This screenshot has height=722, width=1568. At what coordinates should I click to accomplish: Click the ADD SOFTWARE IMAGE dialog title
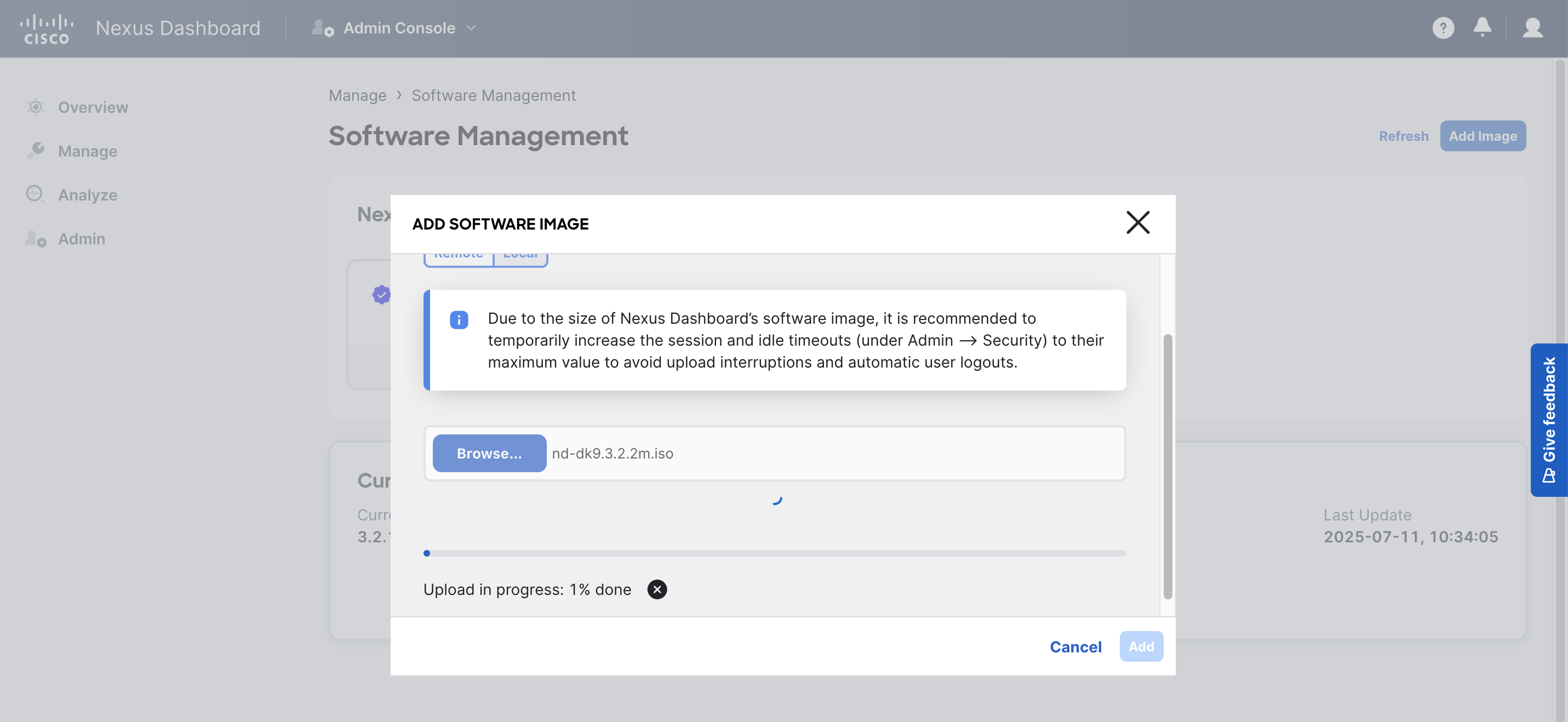(500, 224)
